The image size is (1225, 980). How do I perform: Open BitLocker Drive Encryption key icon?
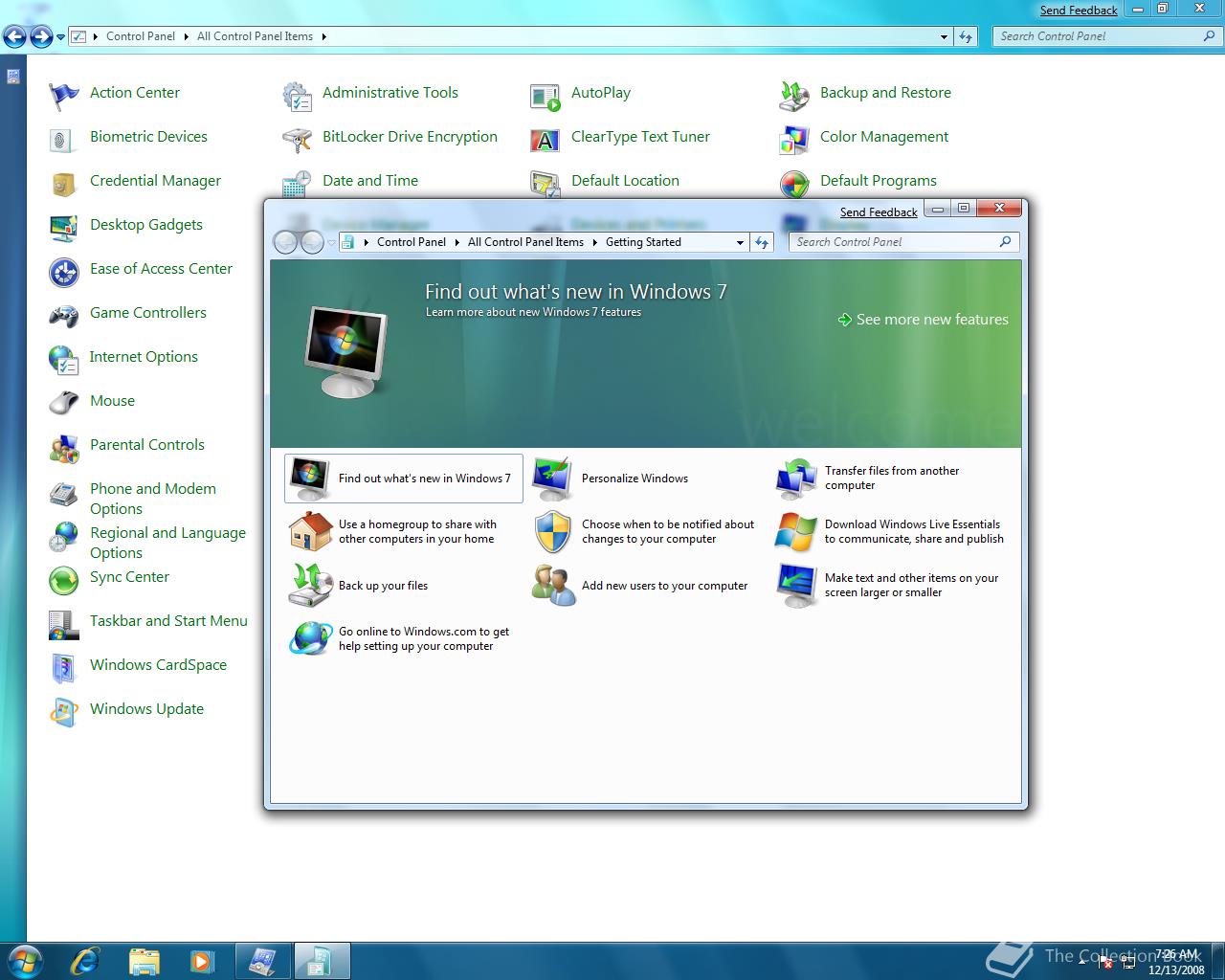[297, 140]
